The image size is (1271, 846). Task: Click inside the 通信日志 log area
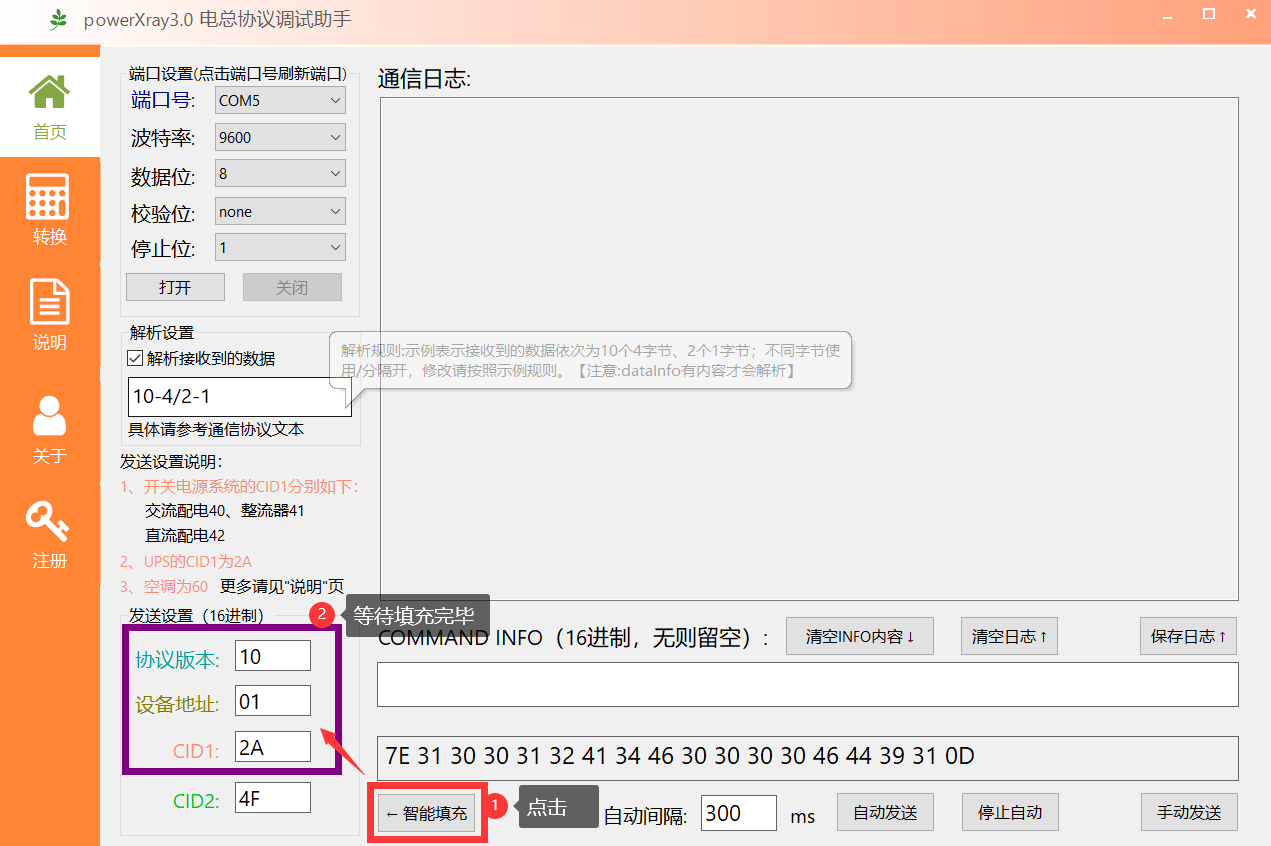coord(809,349)
